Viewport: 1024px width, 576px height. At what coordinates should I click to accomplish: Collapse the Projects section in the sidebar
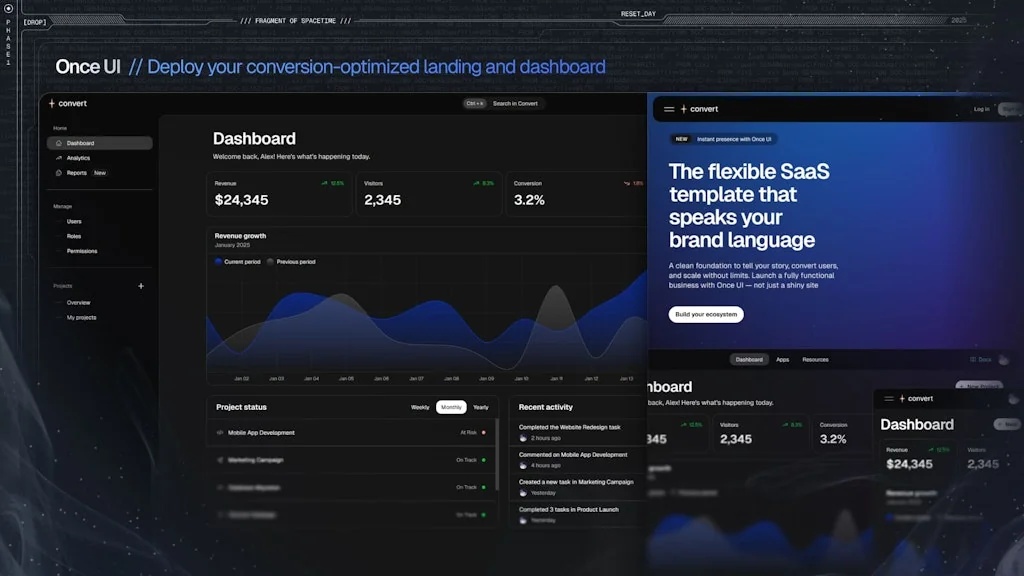tap(63, 285)
